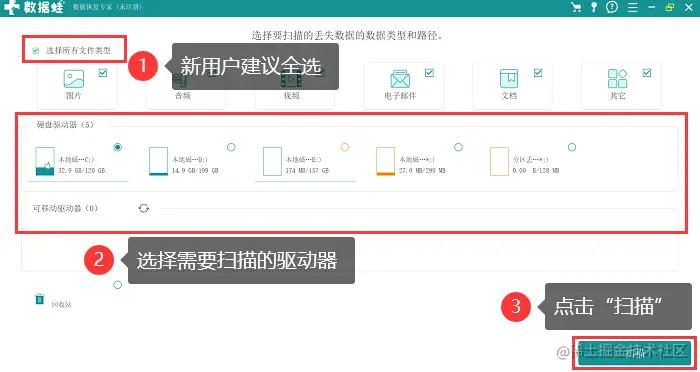Open the shopping cart icon in title bar
Image resolution: width=700 pixels, height=372 pixels.
click(576, 7)
